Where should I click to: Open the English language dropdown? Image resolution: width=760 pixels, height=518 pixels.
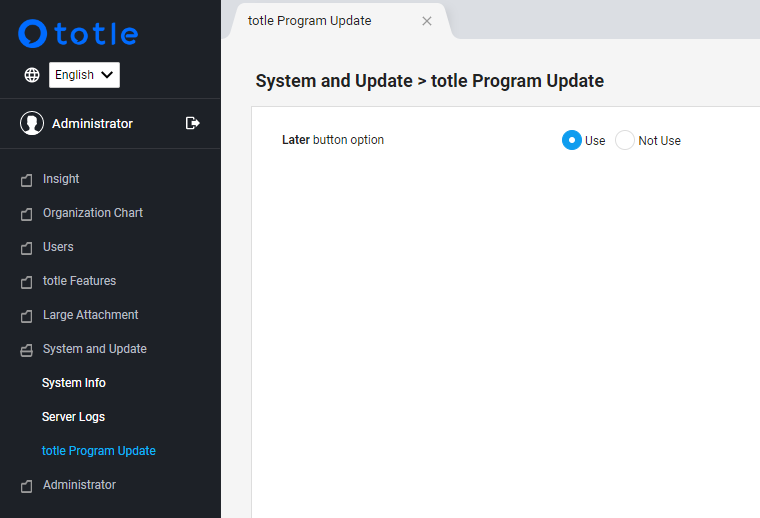pos(84,75)
